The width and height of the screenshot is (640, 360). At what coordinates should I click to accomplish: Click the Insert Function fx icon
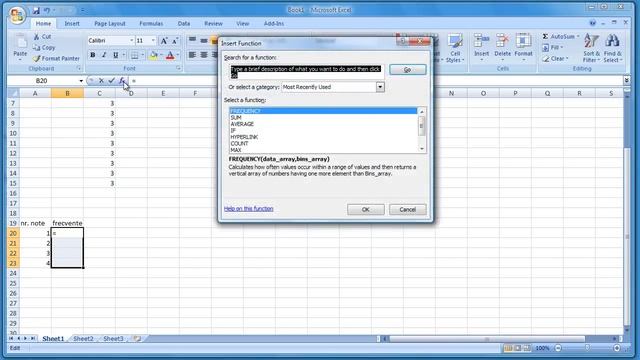tap(122, 81)
